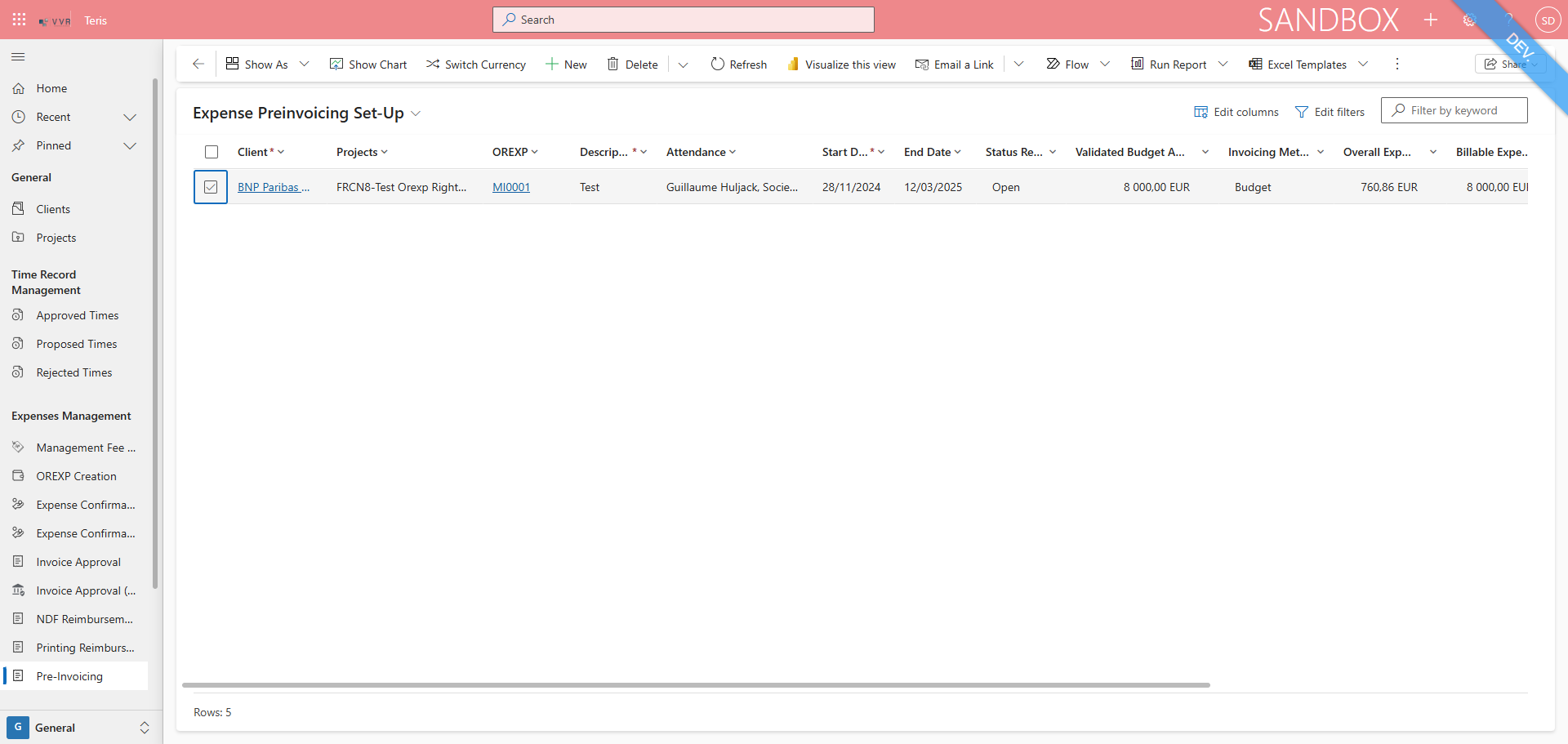
Task: Open Invoice Approval in sidebar
Action: pyautogui.click(x=74, y=562)
